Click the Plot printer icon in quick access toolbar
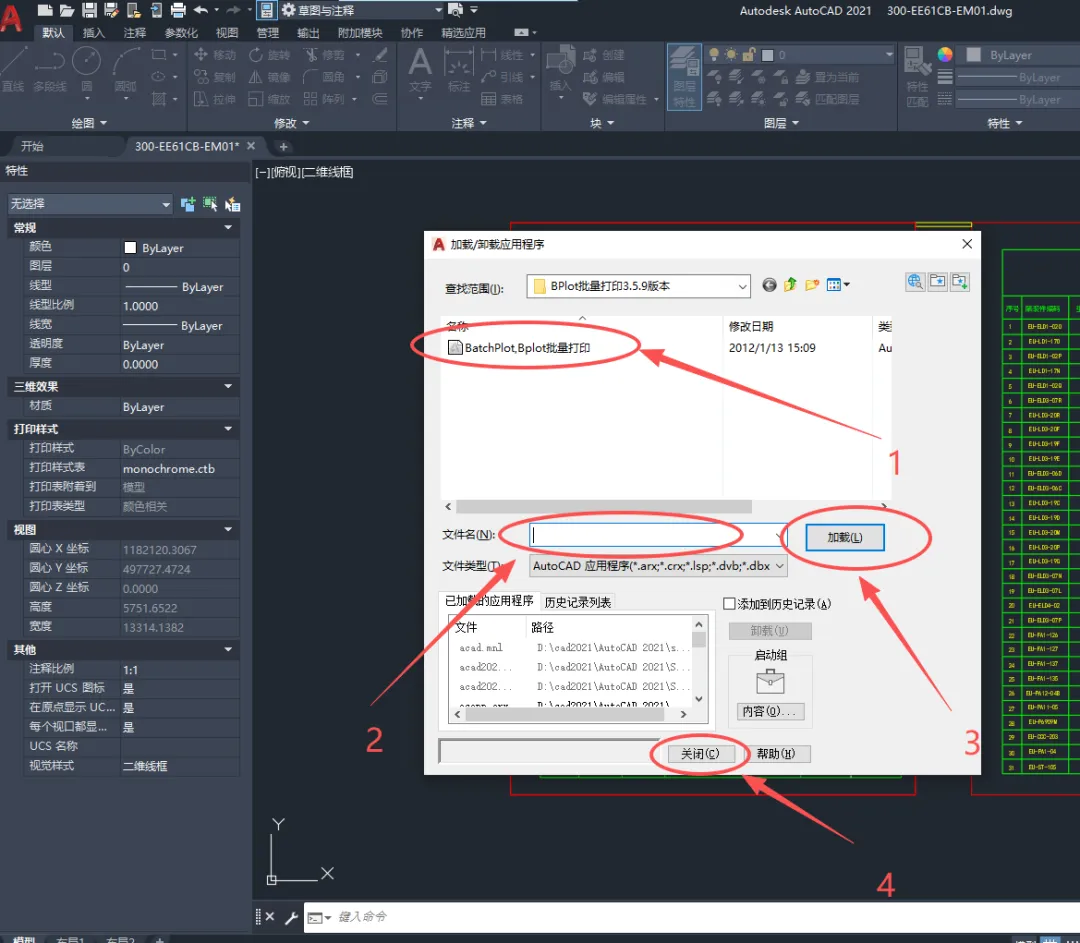 (x=178, y=10)
